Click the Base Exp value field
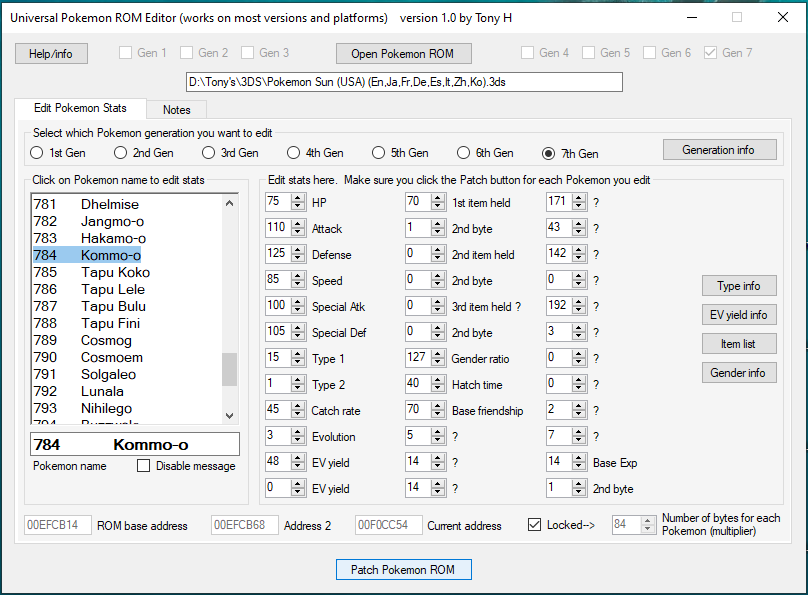The height and width of the screenshot is (595, 808). pyautogui.click(x=558, y=463)
